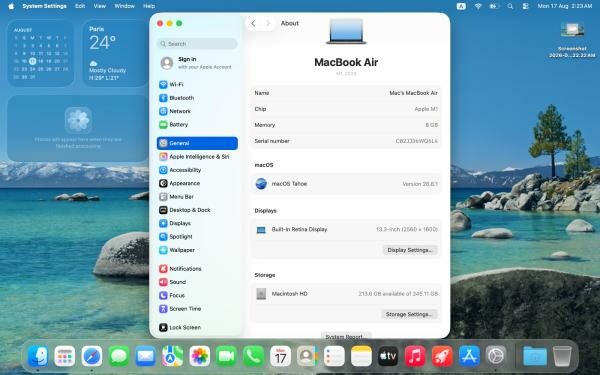Image resolution: width=600 pixels, height=375 pixels.
Task: Launch FaceTime from the Dock
Action: [227, 356]
